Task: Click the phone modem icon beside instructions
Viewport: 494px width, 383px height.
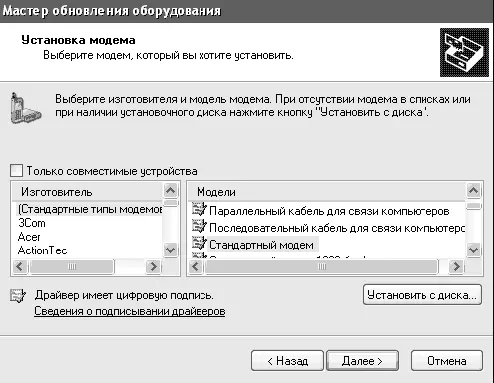Action: click(x=25, y=108)
